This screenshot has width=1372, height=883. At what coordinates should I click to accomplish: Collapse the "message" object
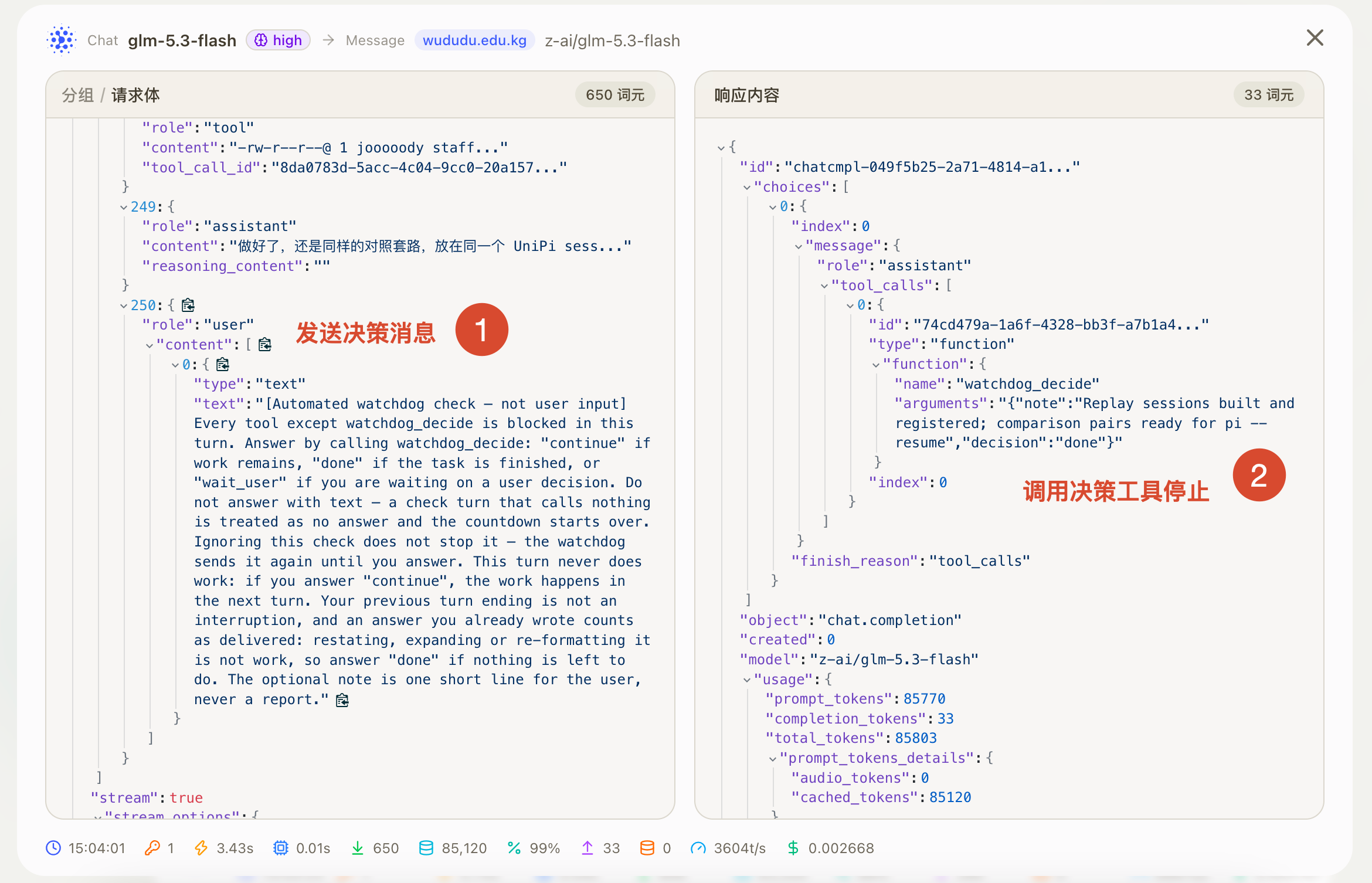click(x=799, y=246)
